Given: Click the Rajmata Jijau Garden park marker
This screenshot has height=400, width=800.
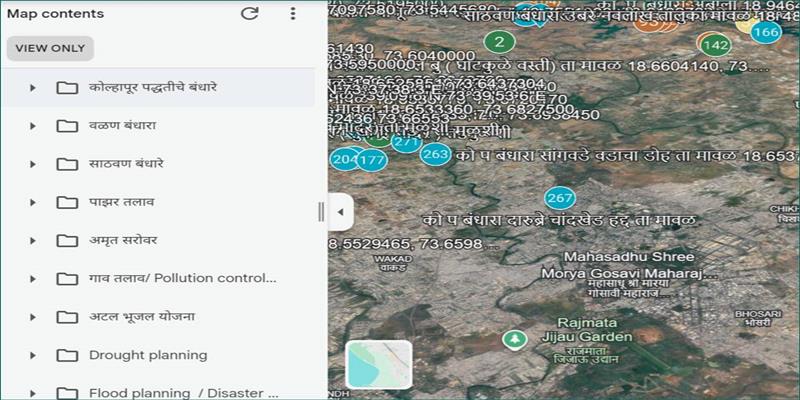Looking at the screenshot, I should [516, 340].
